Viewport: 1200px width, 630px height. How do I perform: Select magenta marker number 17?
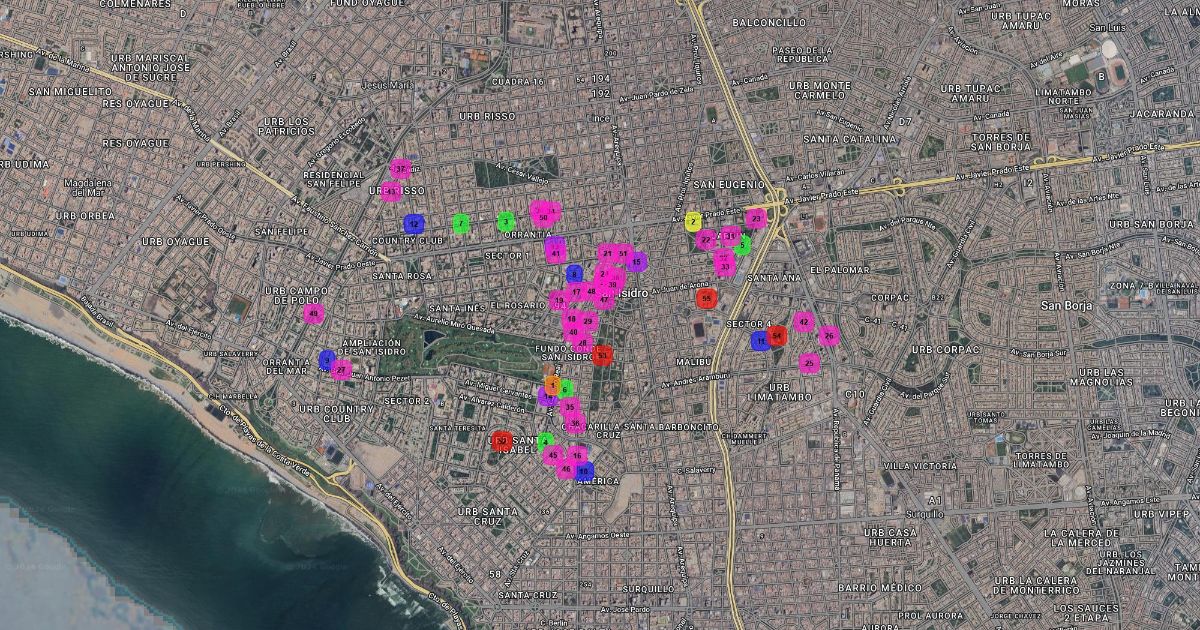click(576, 292)
